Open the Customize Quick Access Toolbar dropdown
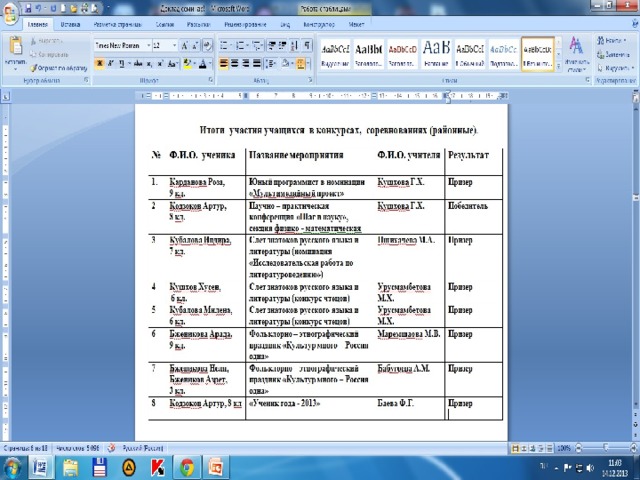Screen dimensions: 640x480 [109, 8]
